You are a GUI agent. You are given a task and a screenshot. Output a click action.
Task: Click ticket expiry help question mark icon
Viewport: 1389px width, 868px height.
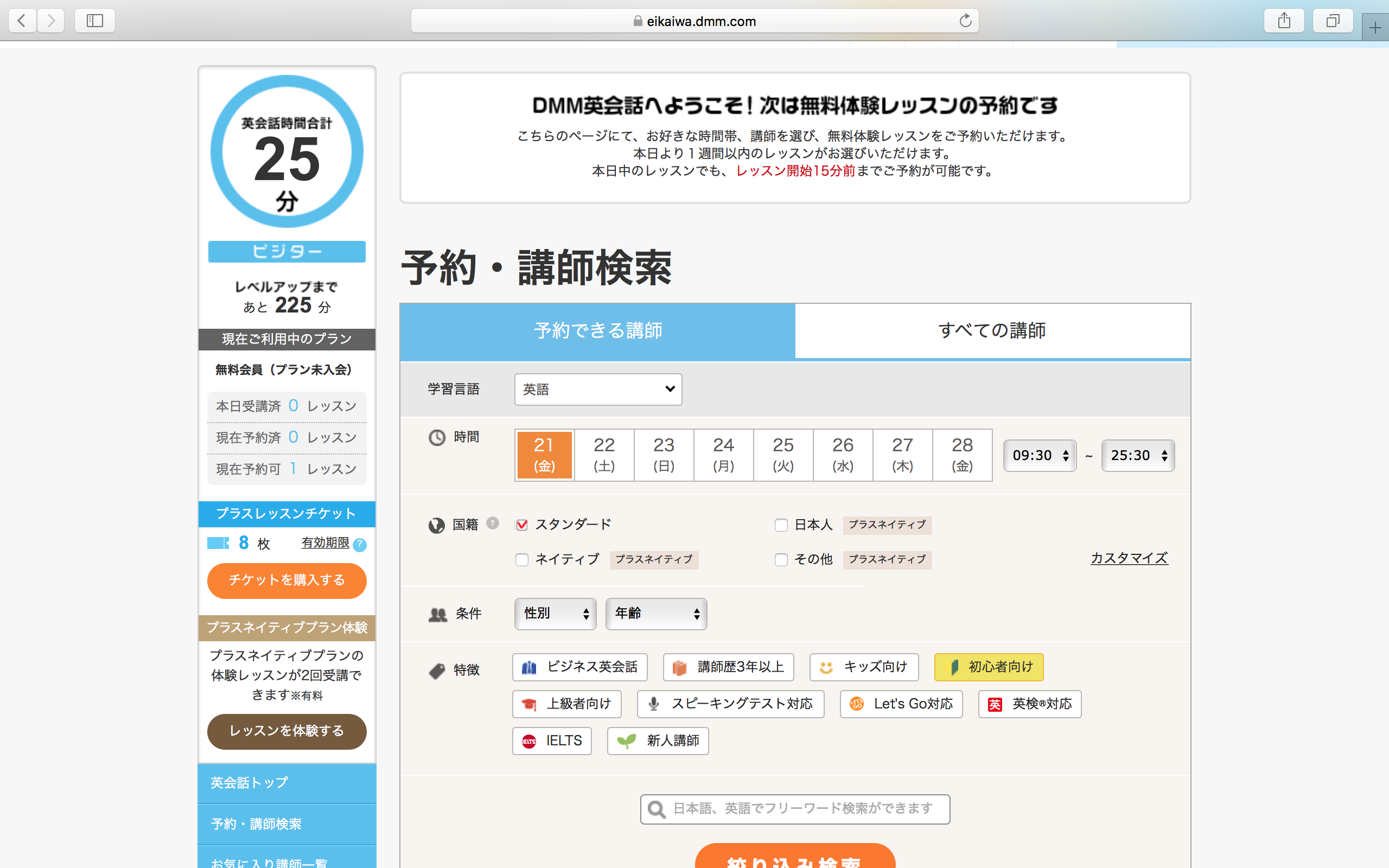[360, 544]
